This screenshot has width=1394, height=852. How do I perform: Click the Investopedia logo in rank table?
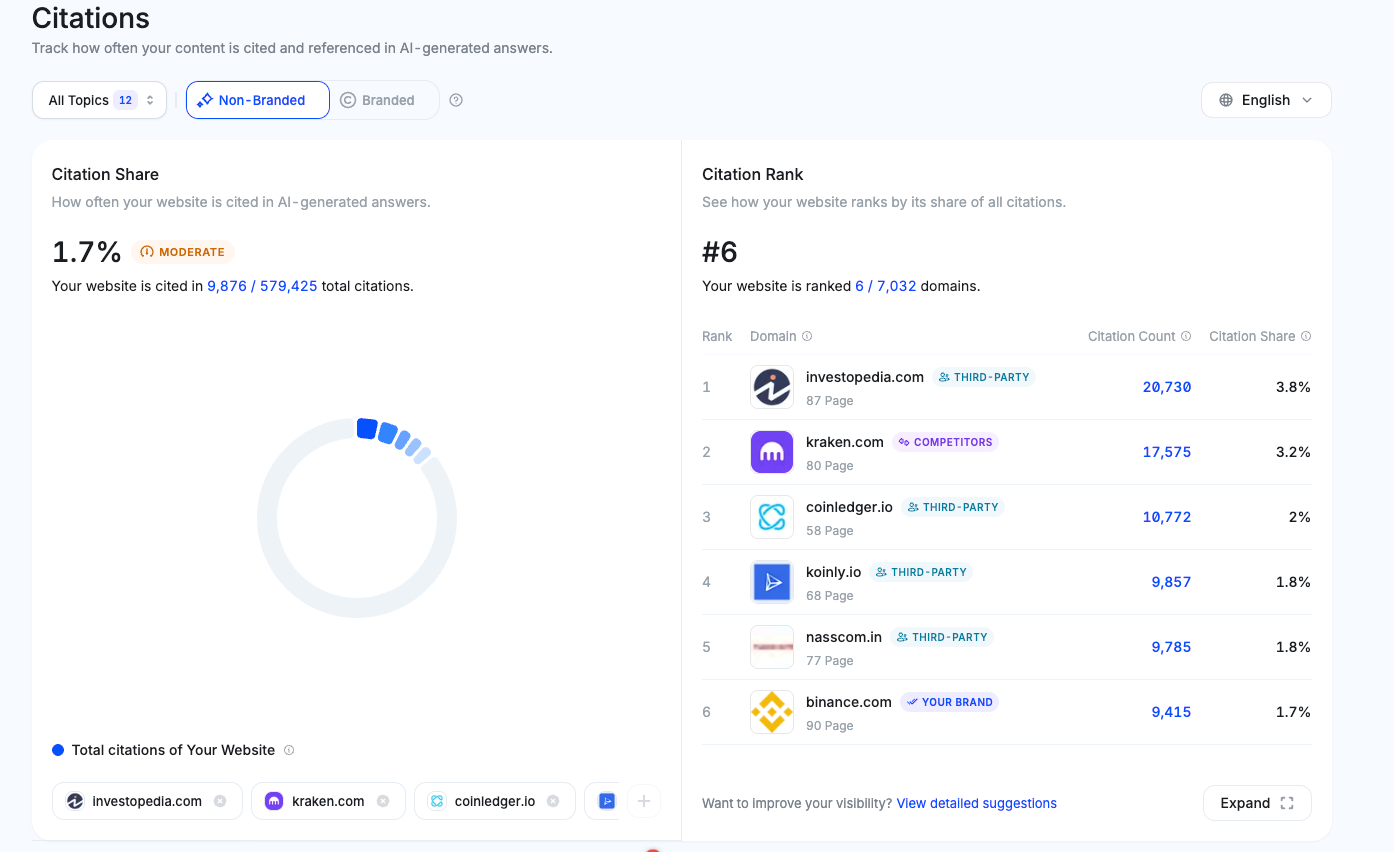tap(771, 387)
